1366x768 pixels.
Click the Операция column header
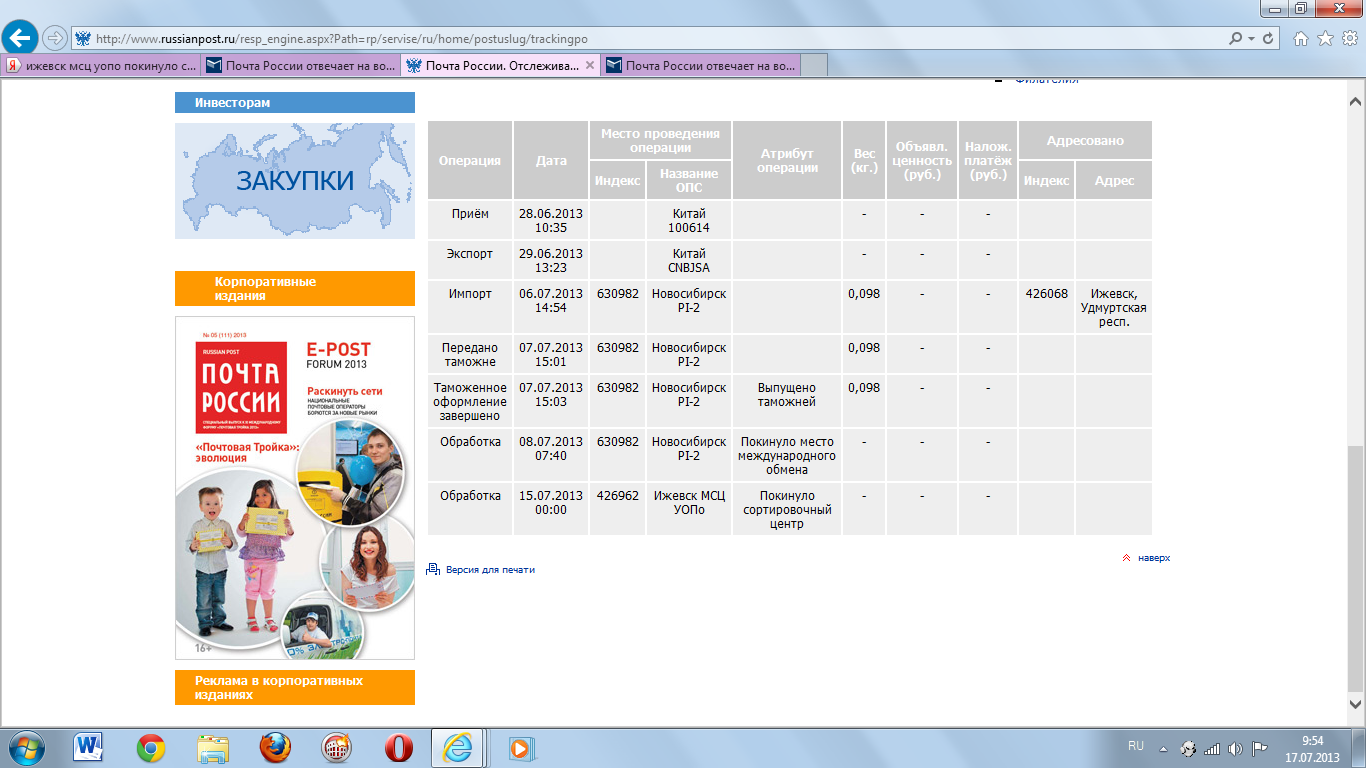click(x=470, y=160)
